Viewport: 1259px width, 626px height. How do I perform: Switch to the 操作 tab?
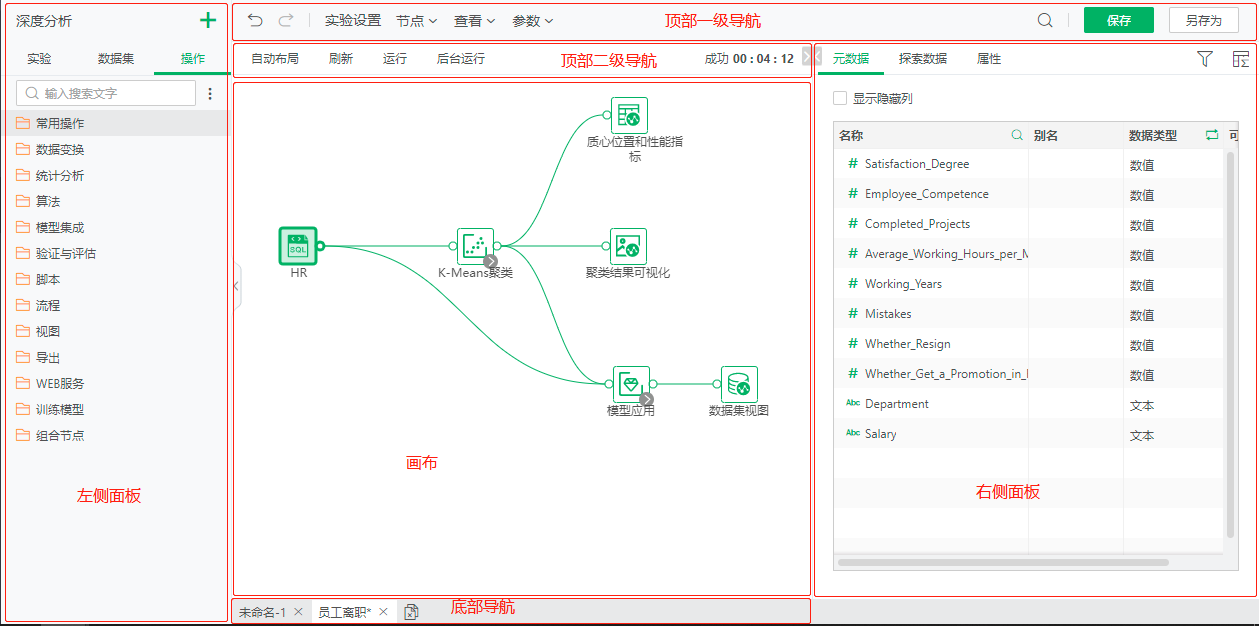(193, 59)
